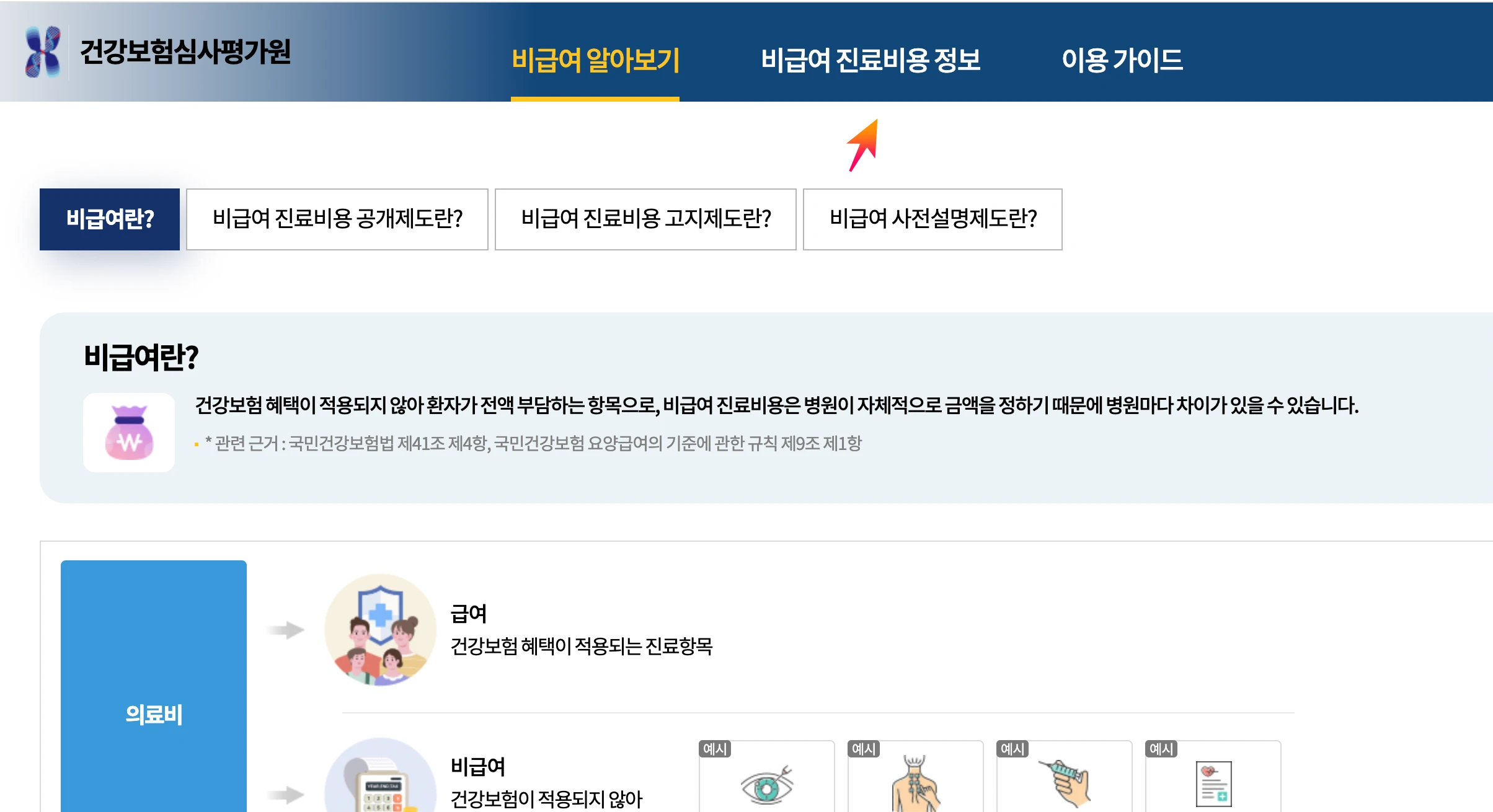
Task: Select the 비급여란? tab
Action: [x=109, y=219]
